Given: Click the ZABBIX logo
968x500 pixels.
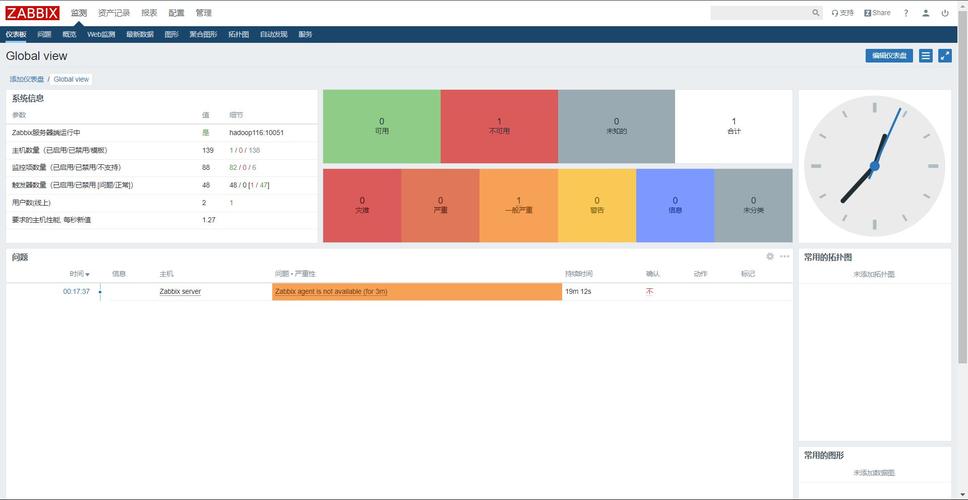Looking at the screenshot, I should (33, 13).
